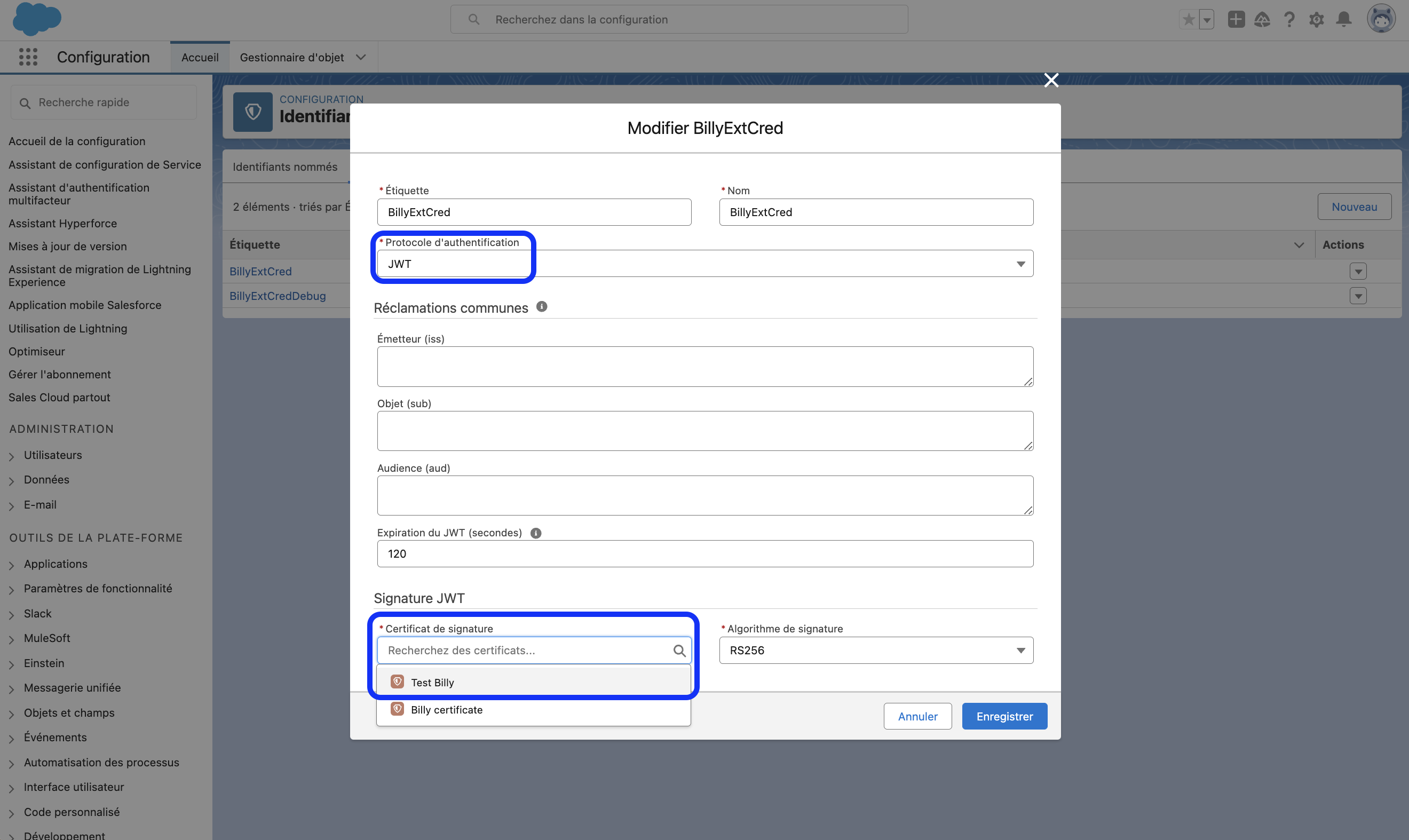Select the Billy certificate option
The height and width of the screenshot is (840, 1409).
[x=533, y=710]
